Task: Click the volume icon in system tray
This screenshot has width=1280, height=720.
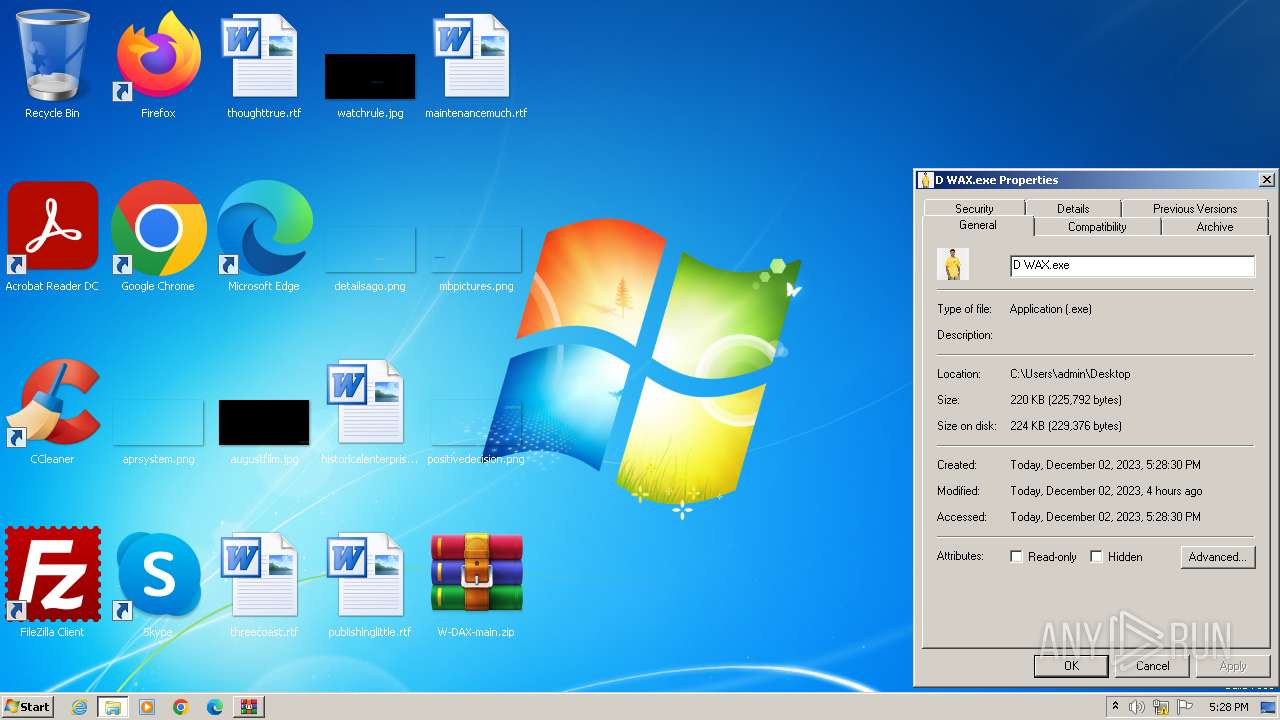Action: click(1137, 707)
